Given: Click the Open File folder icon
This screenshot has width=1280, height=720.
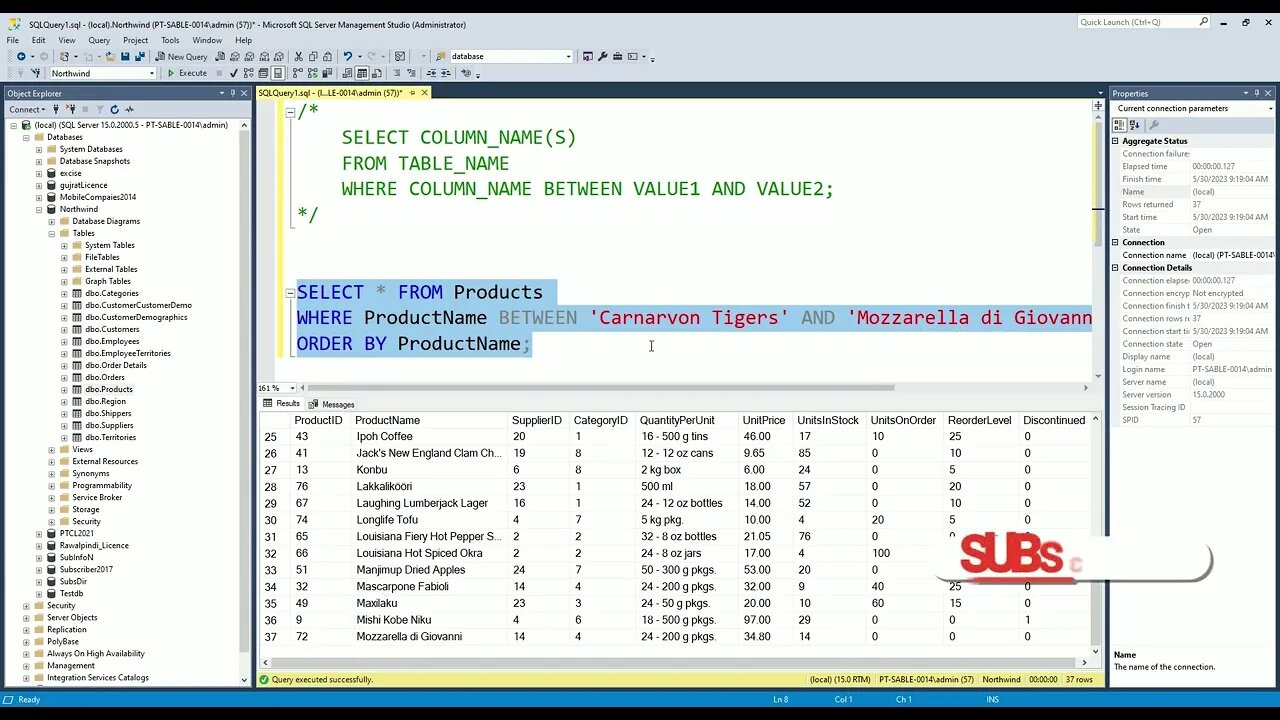Looking at the screenshot, I should (110, 57).
